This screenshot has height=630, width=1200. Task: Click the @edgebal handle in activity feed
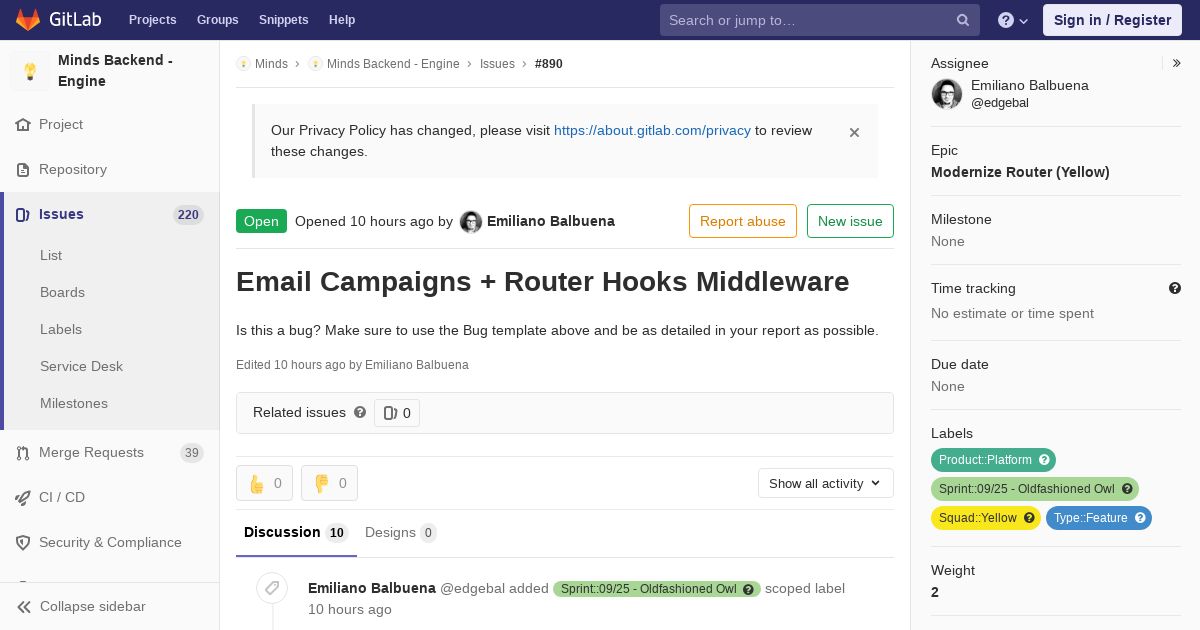(472, 588)
